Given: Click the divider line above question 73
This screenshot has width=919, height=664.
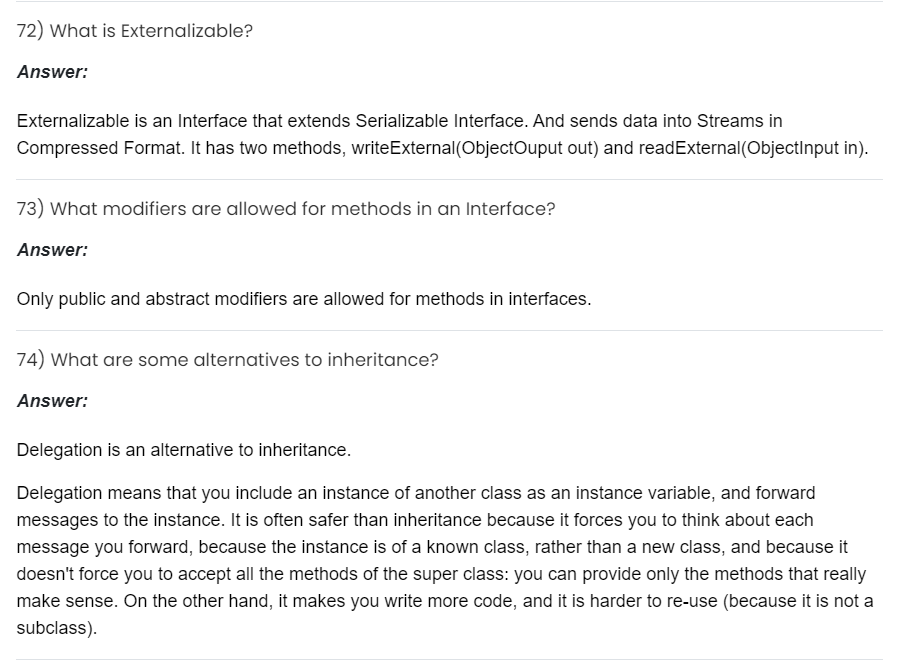Looking at the screenshot, I should tap(450, 180).
